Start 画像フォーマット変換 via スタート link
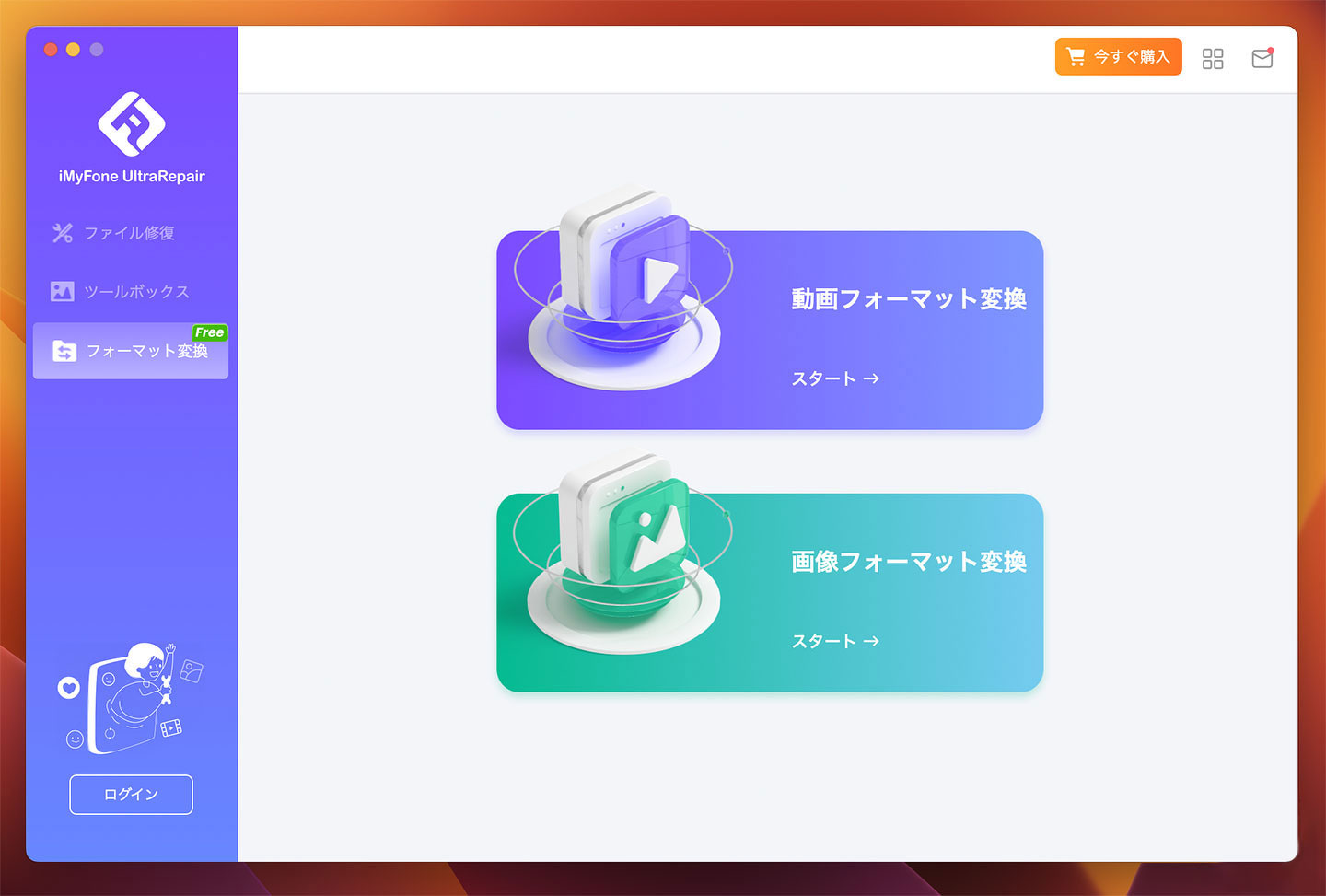The height and width of the screenshot is (896, 1326). (835, 641)
